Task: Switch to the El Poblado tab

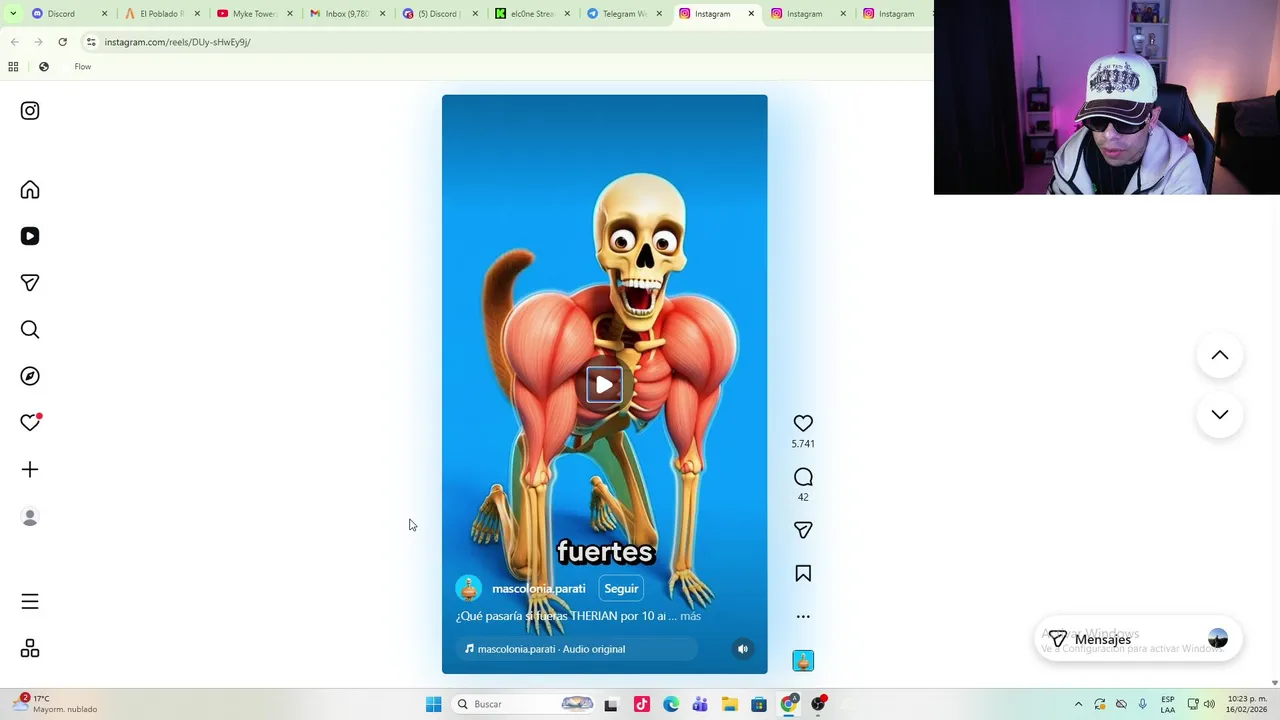Action: [x=161, y=14]
